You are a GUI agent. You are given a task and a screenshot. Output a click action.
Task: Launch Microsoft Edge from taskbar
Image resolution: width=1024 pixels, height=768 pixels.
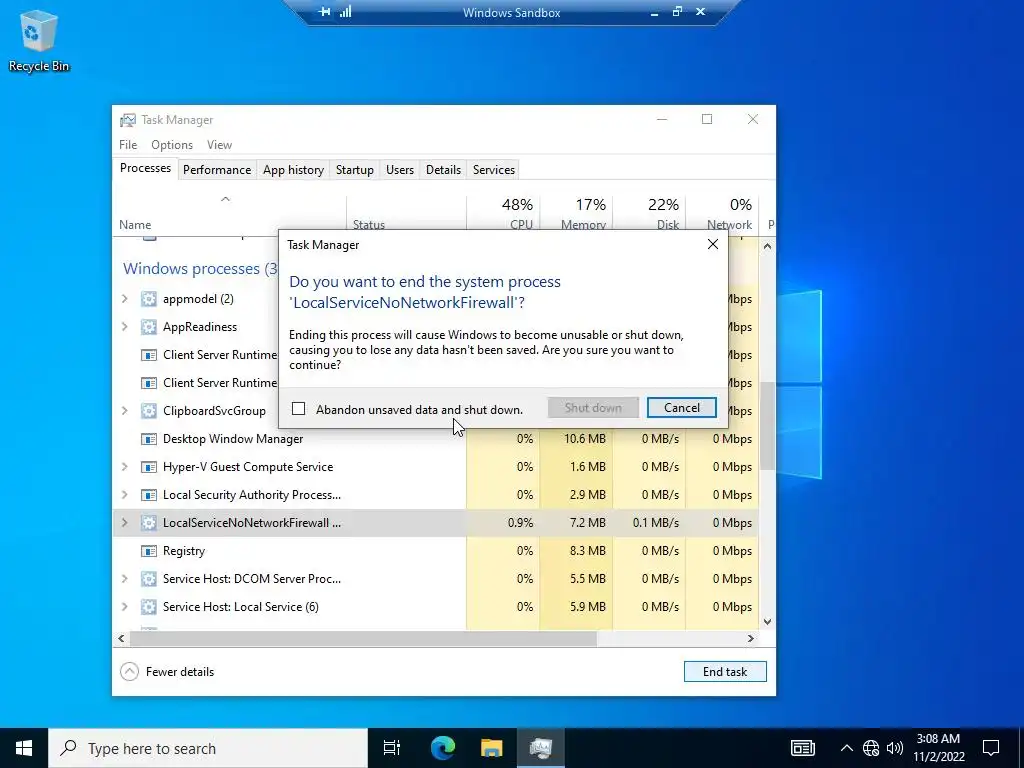442,748
